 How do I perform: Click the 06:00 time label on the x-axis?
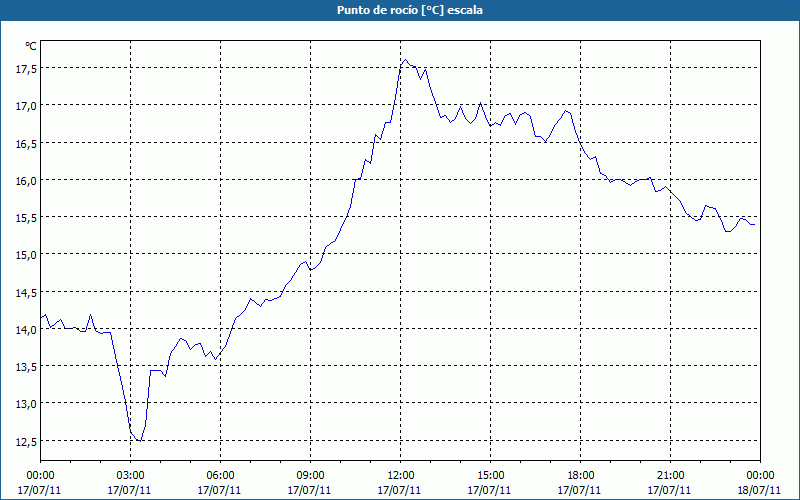220,476
